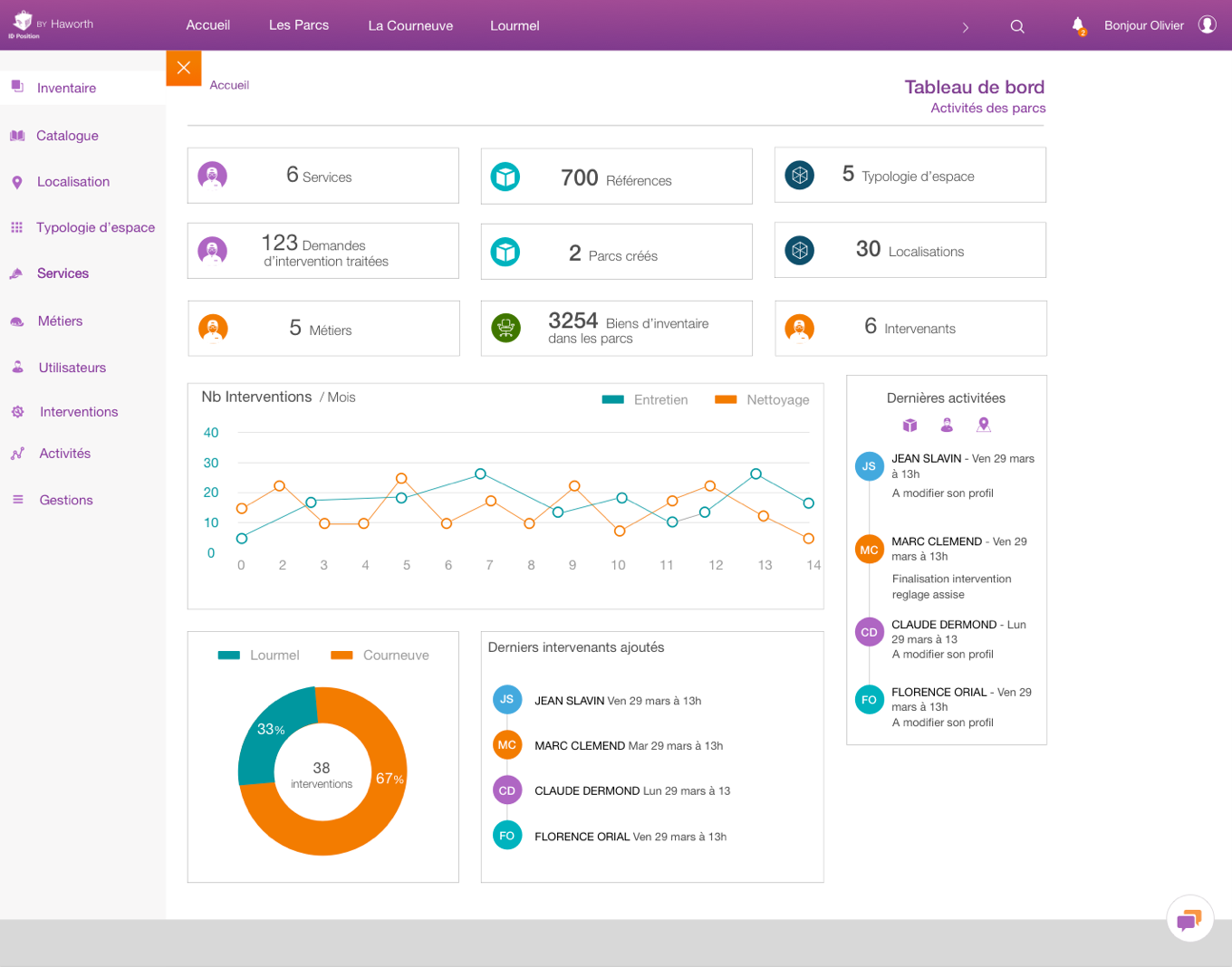Toggle the Entretien series in chart legend
Image resolution: width=1232 pixels, height=967 pixels.
pyautogui.click(x=645, y=399)
